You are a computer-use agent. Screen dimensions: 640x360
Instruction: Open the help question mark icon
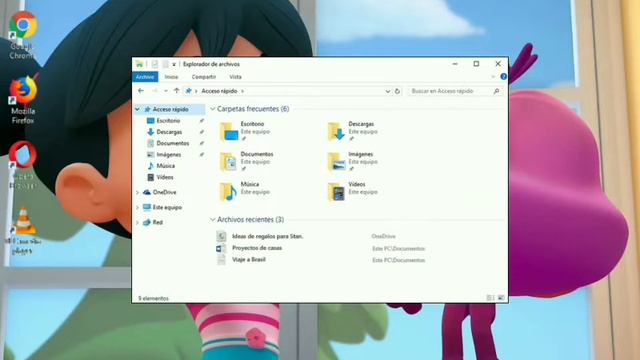504,76
